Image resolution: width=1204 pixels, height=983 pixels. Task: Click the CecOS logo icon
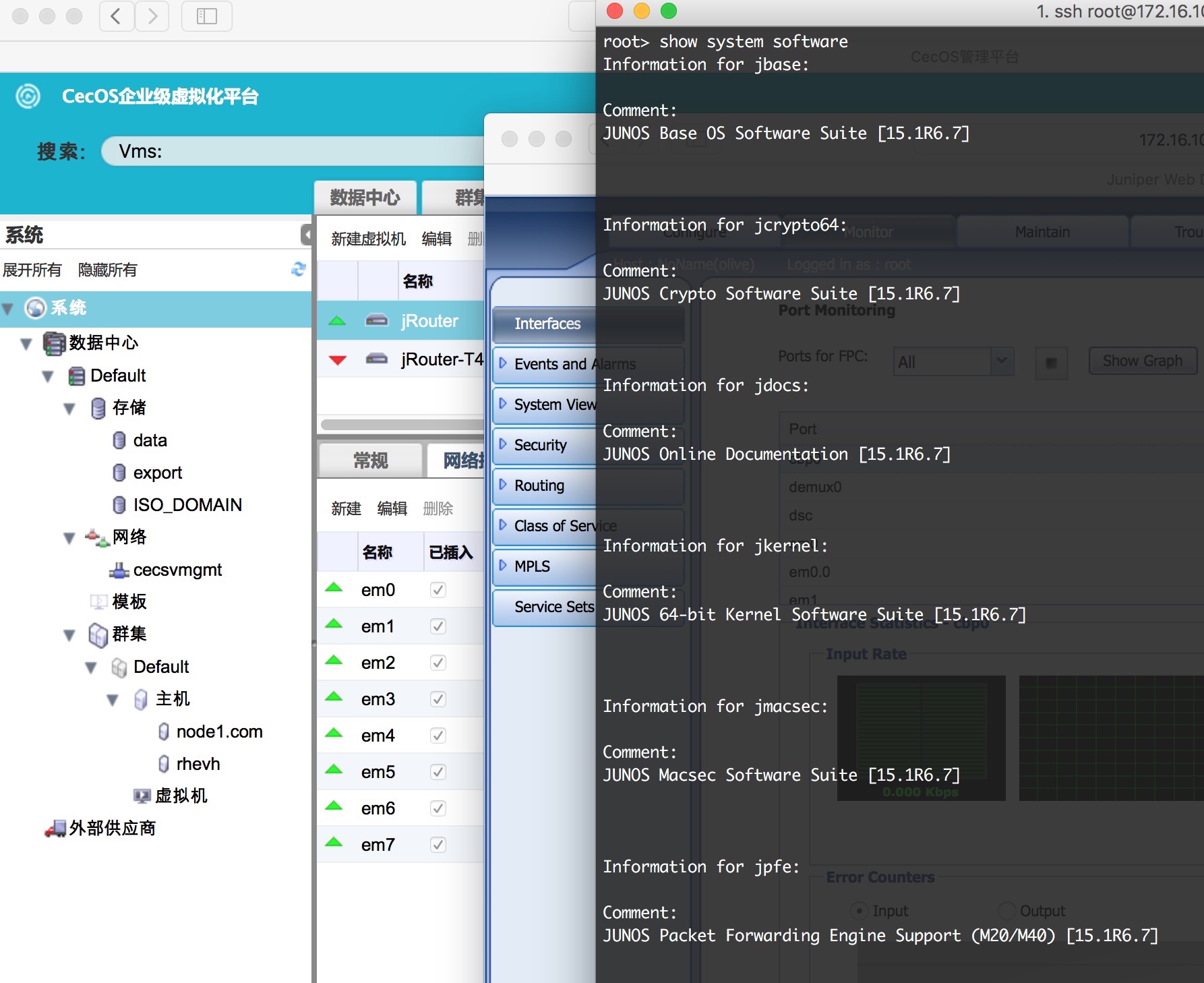(28, 96)
